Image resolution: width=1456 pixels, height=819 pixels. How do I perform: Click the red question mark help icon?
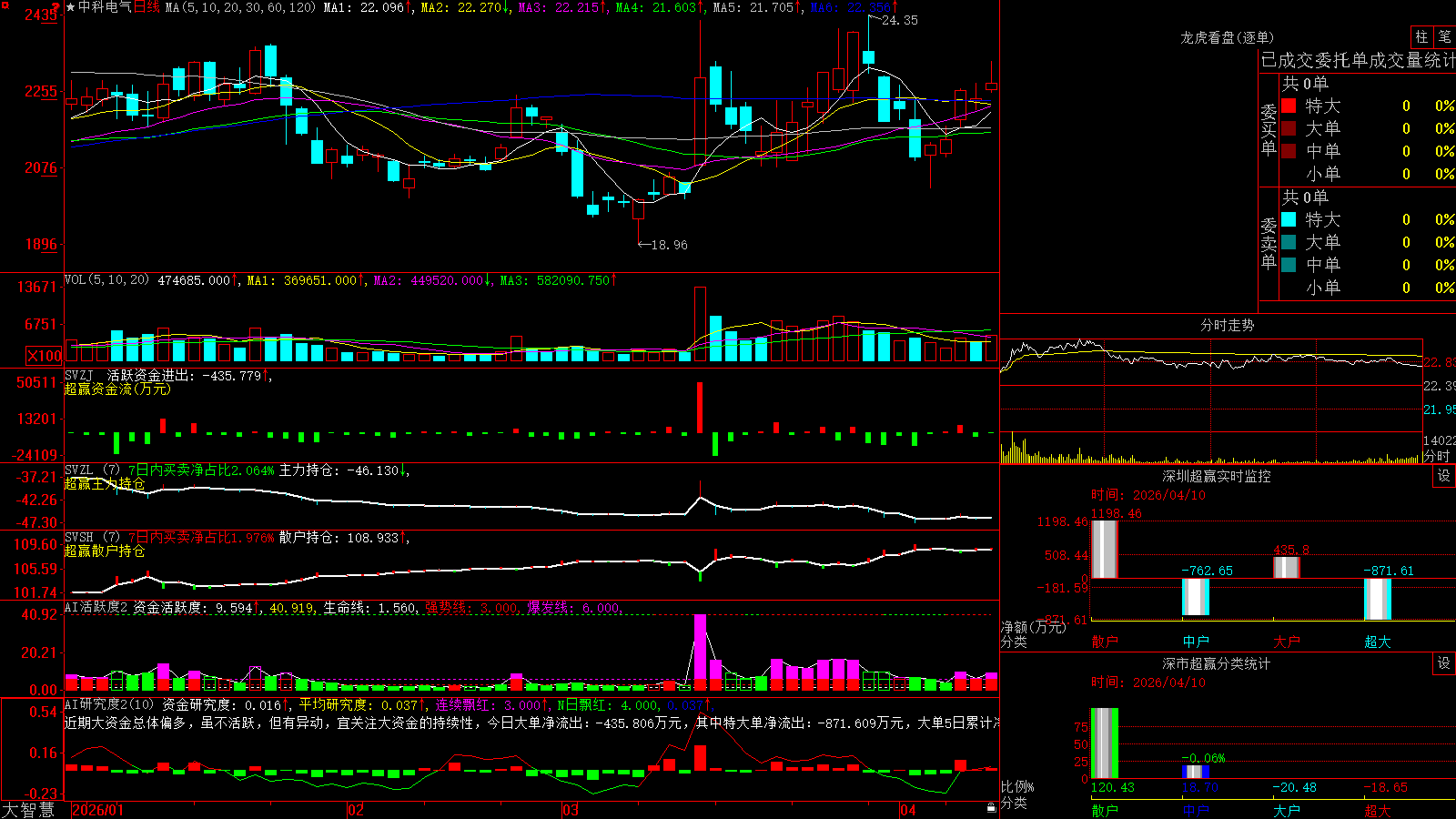(x=56, y=5)
